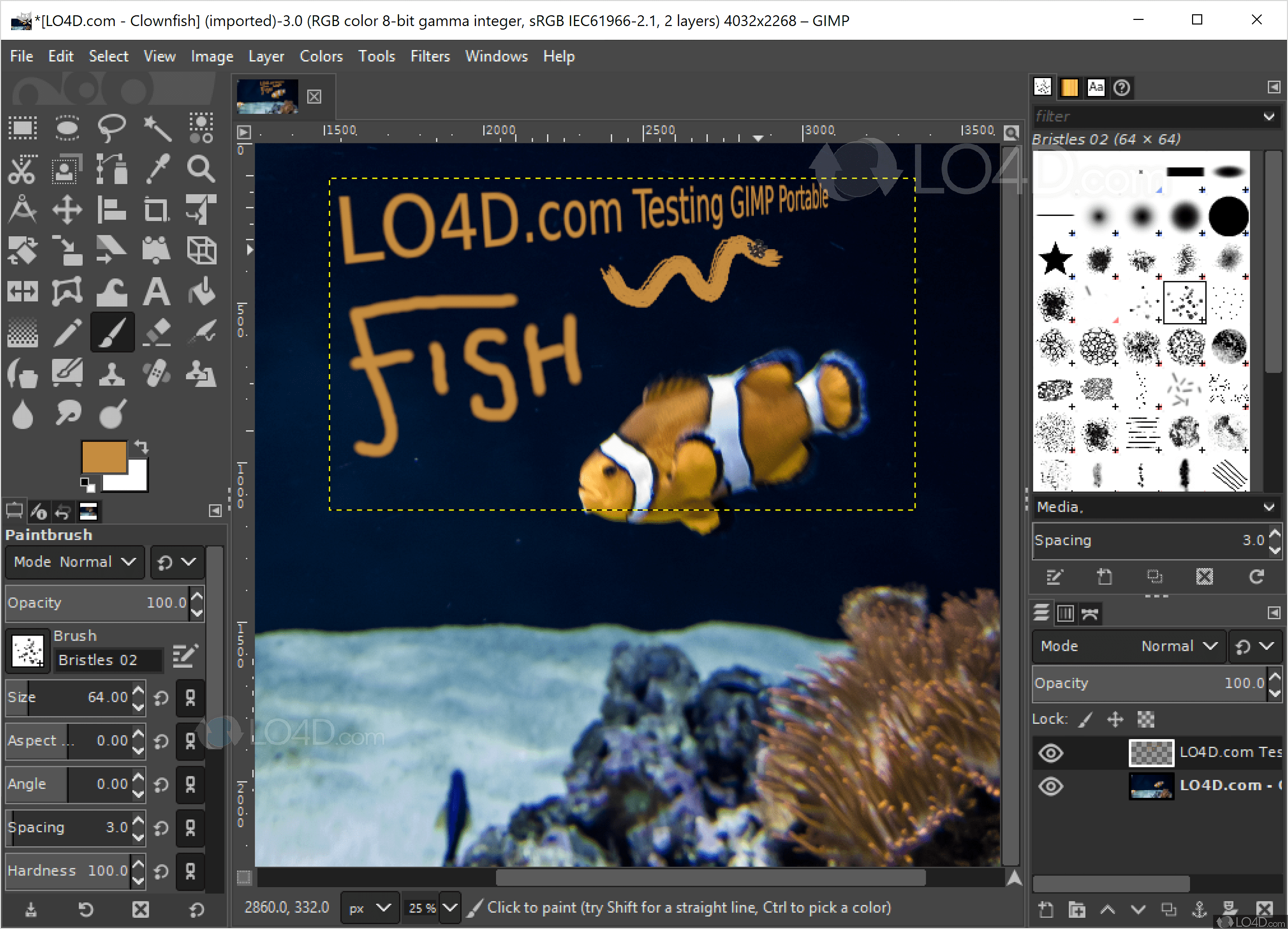Open the 25% zoom level dropdown
The image size is (1288, 929).
(x=450, y=908)
